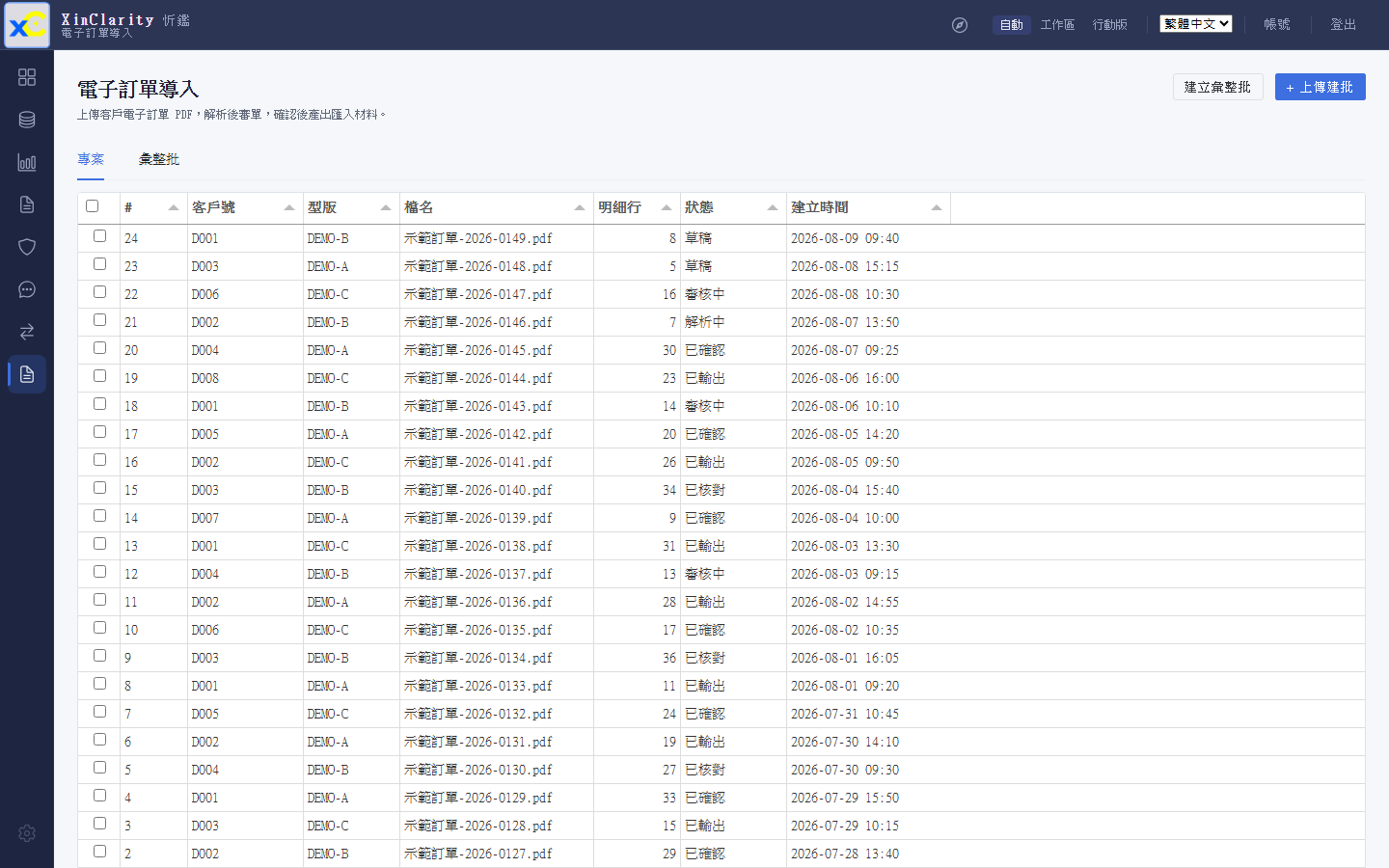Click timestamp 2026-08-09 09:40

click(845, 238)
